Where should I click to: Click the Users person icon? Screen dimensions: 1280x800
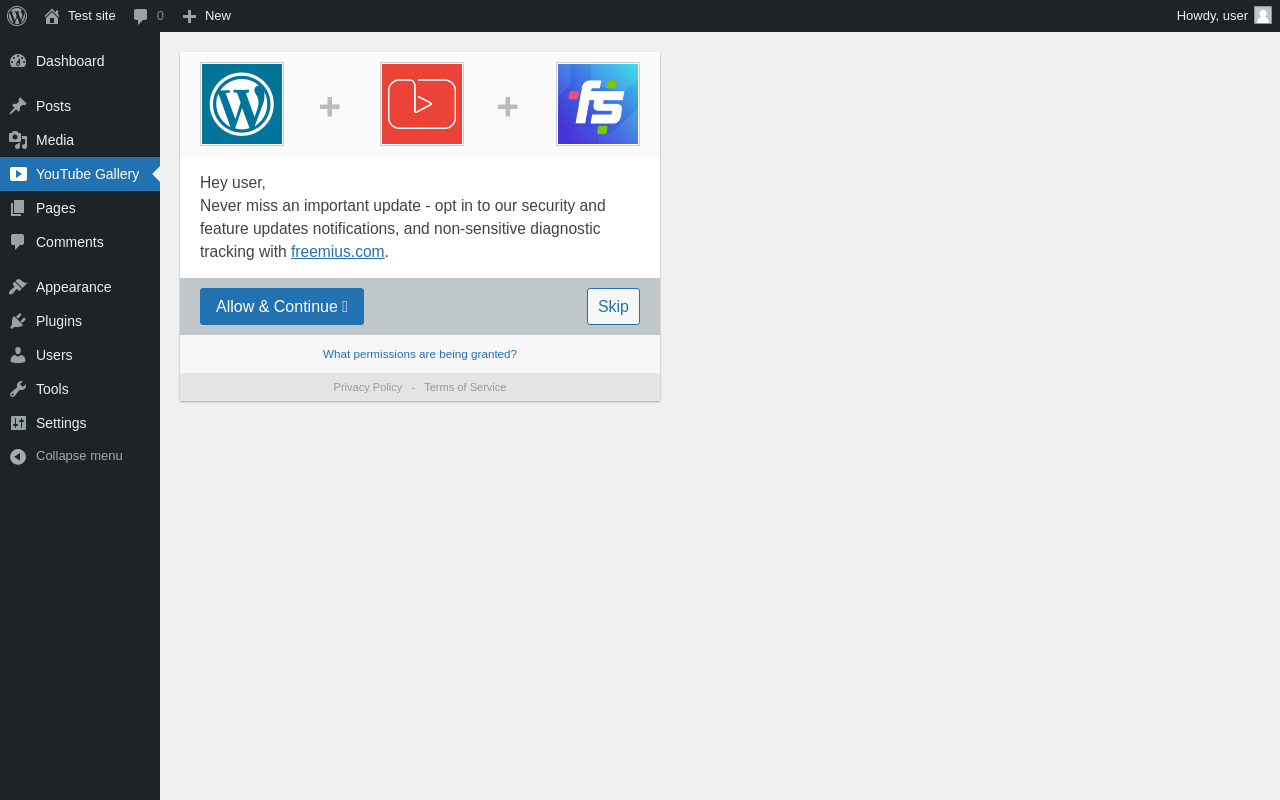[18, 355]
